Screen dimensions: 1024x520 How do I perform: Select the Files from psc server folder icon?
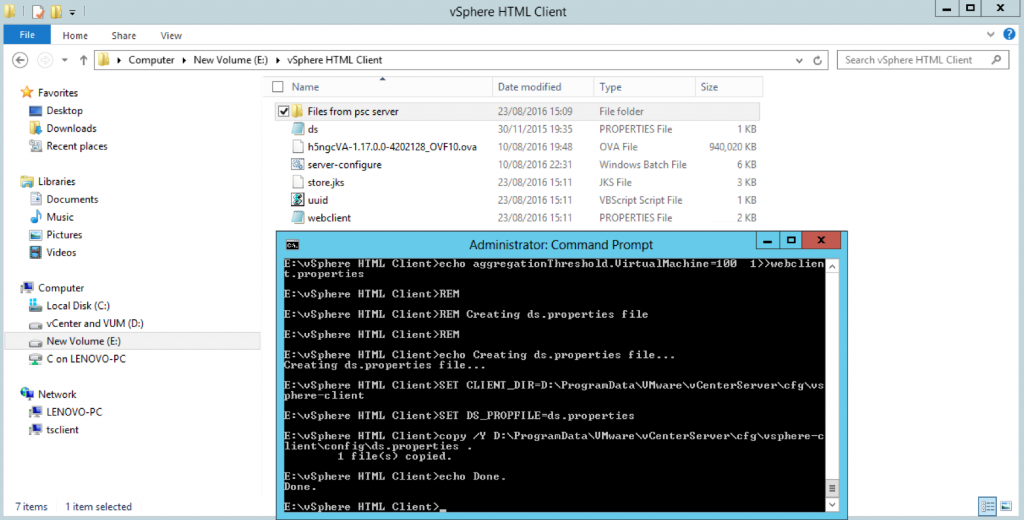(x=297, y=111)
